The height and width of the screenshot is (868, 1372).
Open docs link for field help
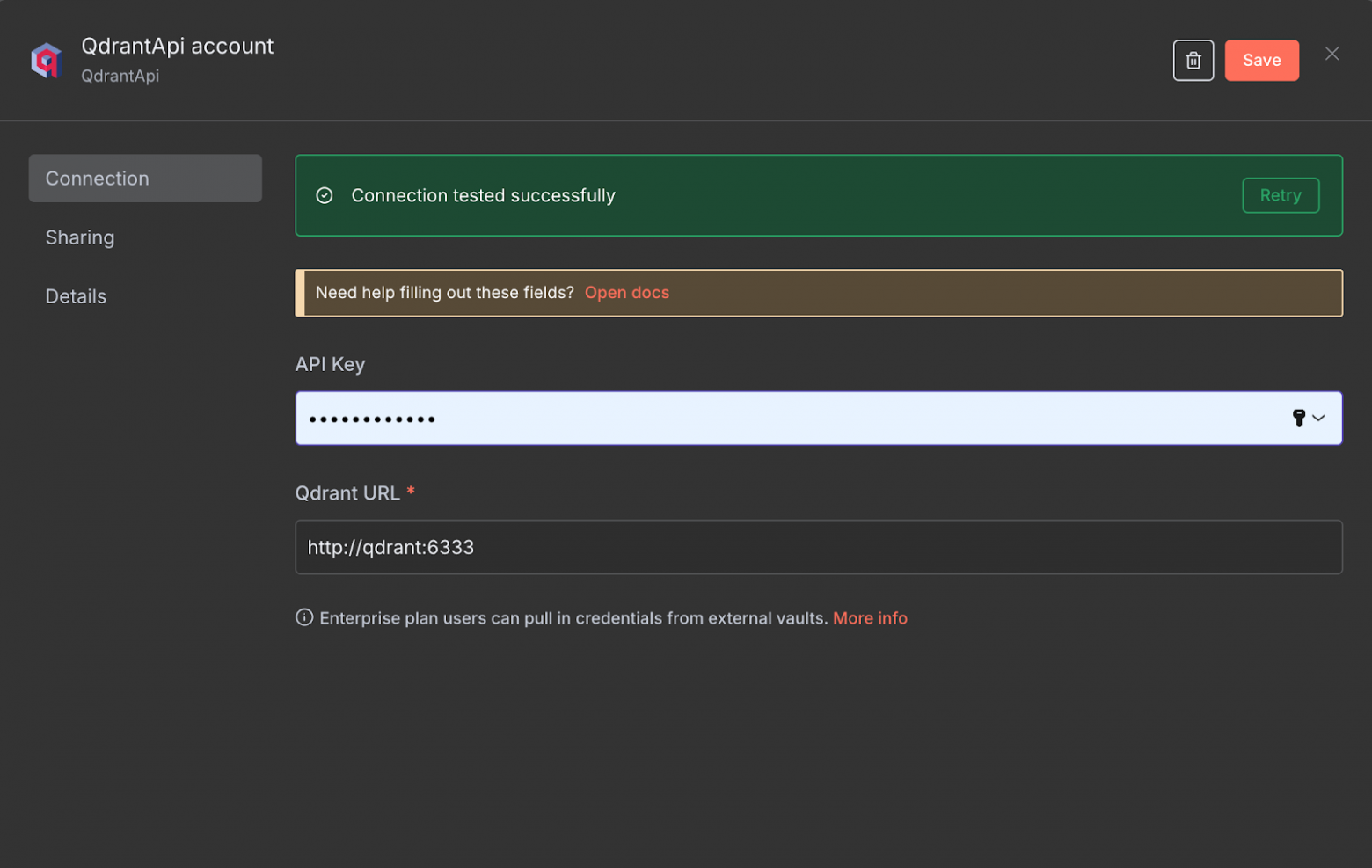pyautogui.click(x=626, y=293)
